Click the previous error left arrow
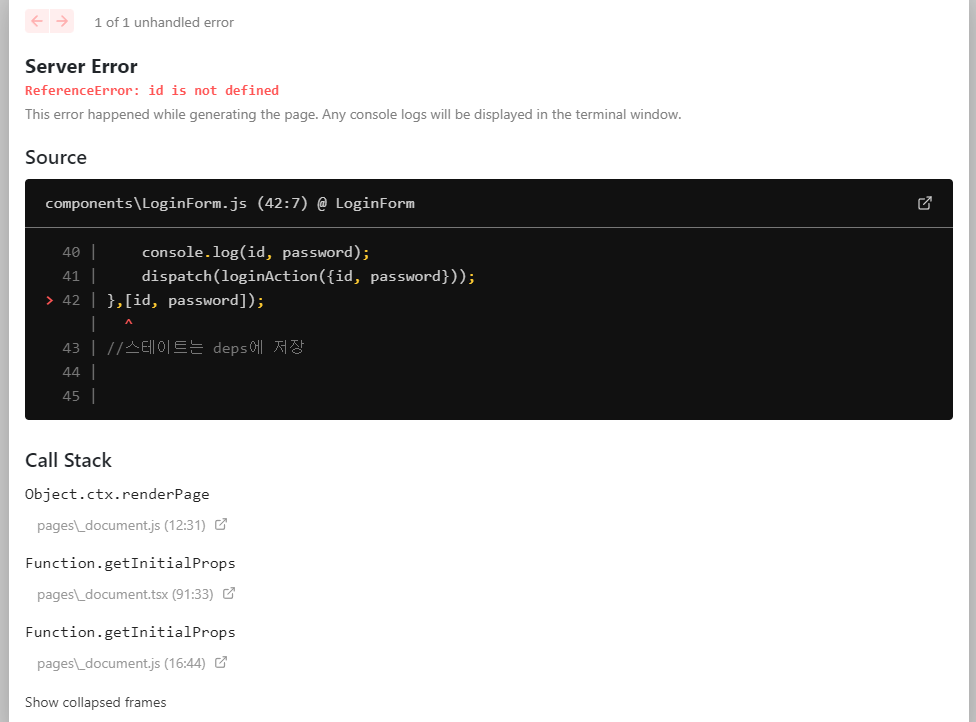The width and height of the screenshot is (976, 722). 37,21
